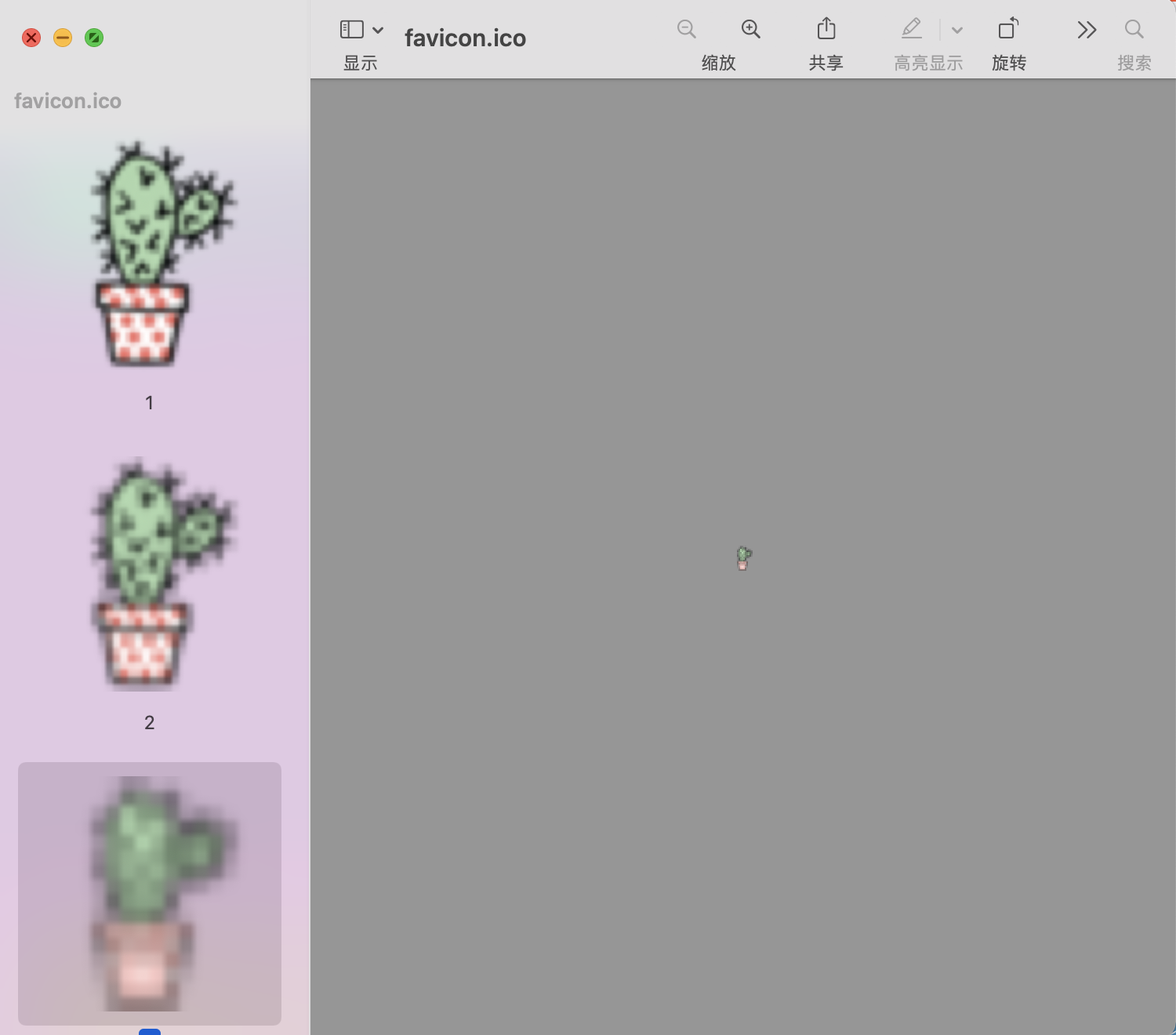Viewport: 1176px width, 1035px height.
Task: Close the Preview window
Action: pos(31,38)
